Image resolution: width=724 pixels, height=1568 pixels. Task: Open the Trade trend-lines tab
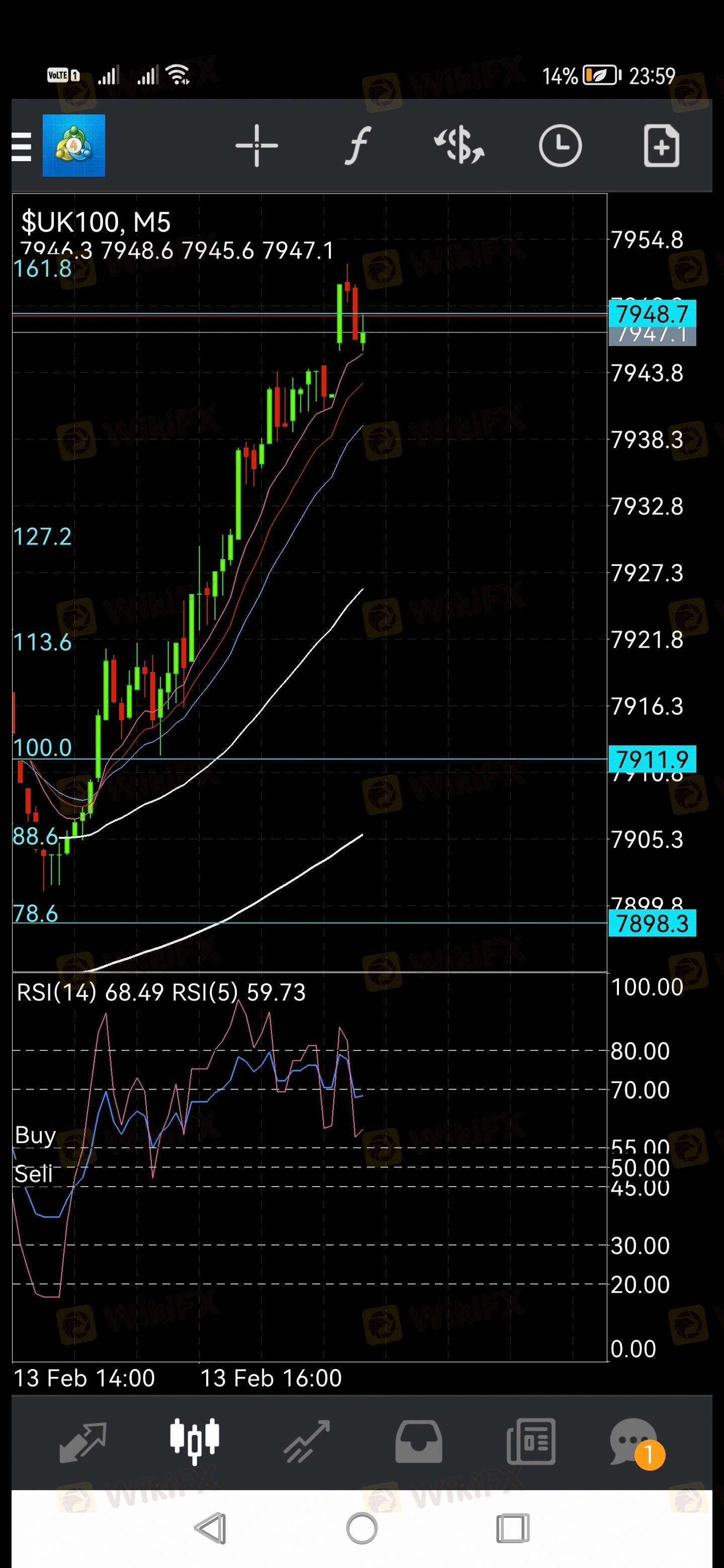307,1442
